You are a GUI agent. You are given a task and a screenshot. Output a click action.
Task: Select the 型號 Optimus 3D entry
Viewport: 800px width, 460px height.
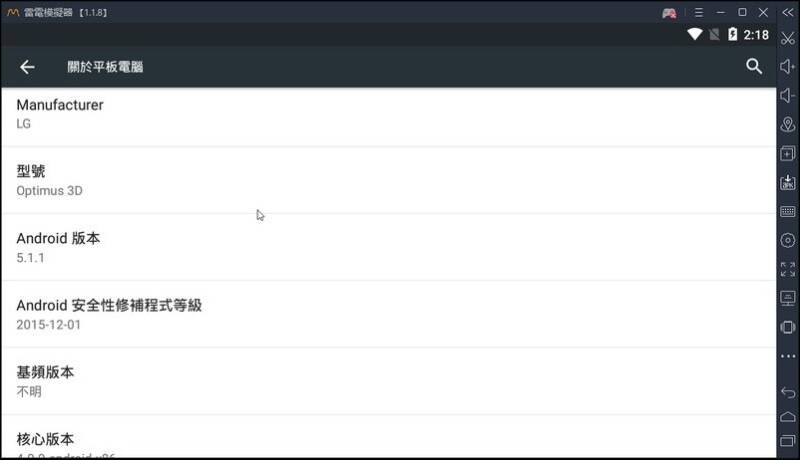coord(389,181)
